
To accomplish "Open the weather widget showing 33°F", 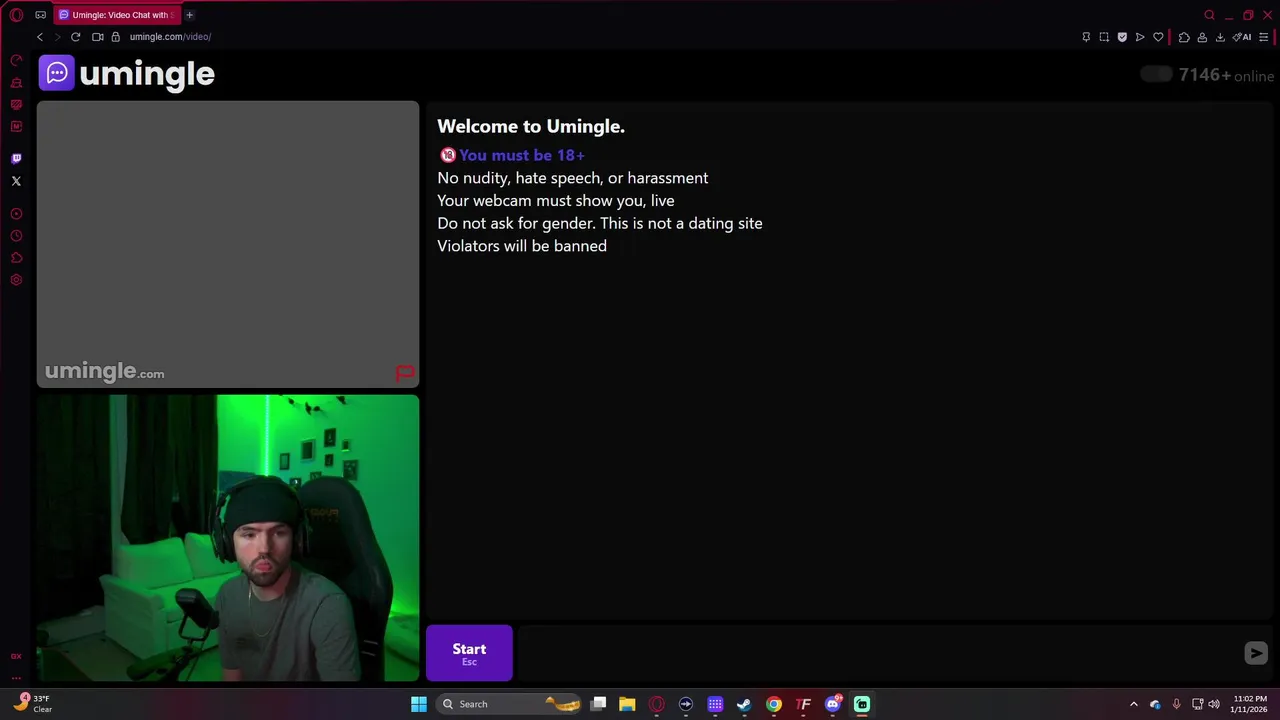I will (x=32, y=704).
